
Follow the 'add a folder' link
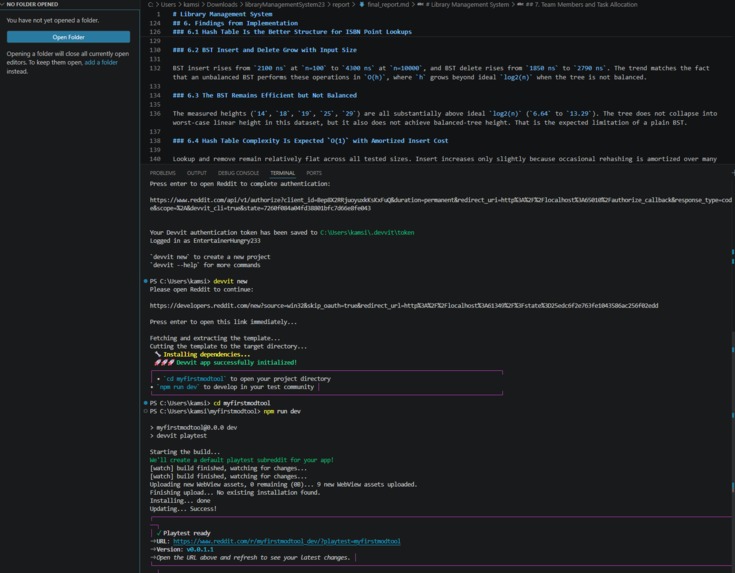101,62
